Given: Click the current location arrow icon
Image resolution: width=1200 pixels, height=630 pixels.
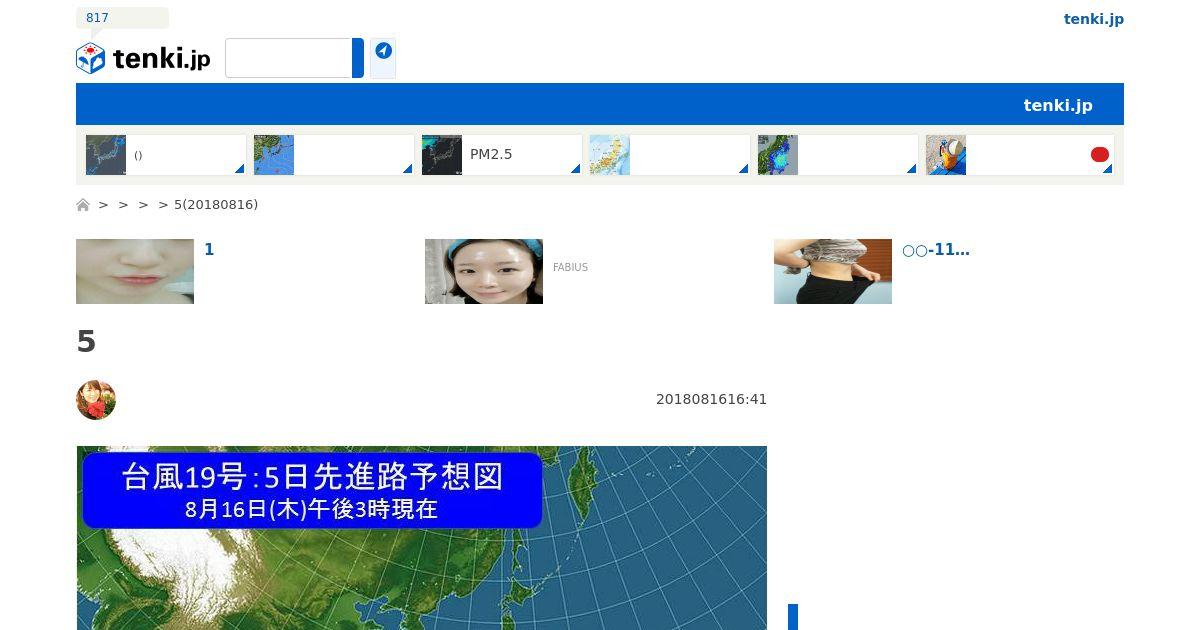Looking at the screenshot, I should [383, 51].
